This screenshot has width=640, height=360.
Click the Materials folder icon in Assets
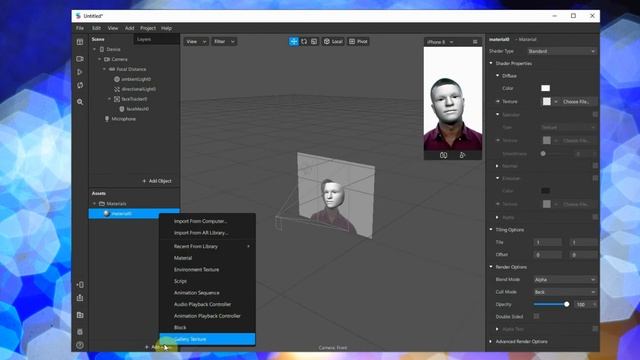pyautogui.click(x=102, y=204)
